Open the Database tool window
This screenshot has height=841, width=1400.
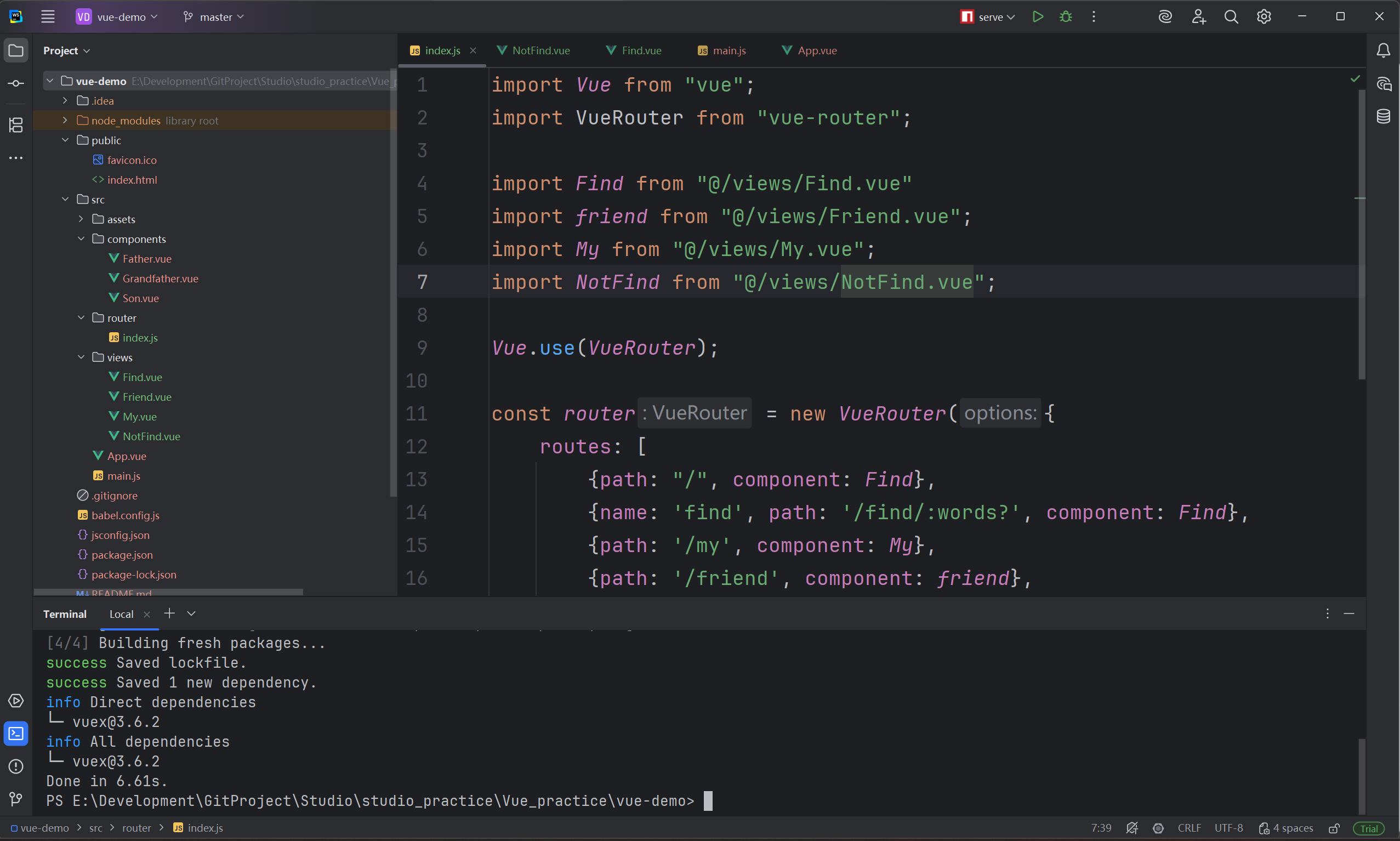click(x=1383, y=117)
